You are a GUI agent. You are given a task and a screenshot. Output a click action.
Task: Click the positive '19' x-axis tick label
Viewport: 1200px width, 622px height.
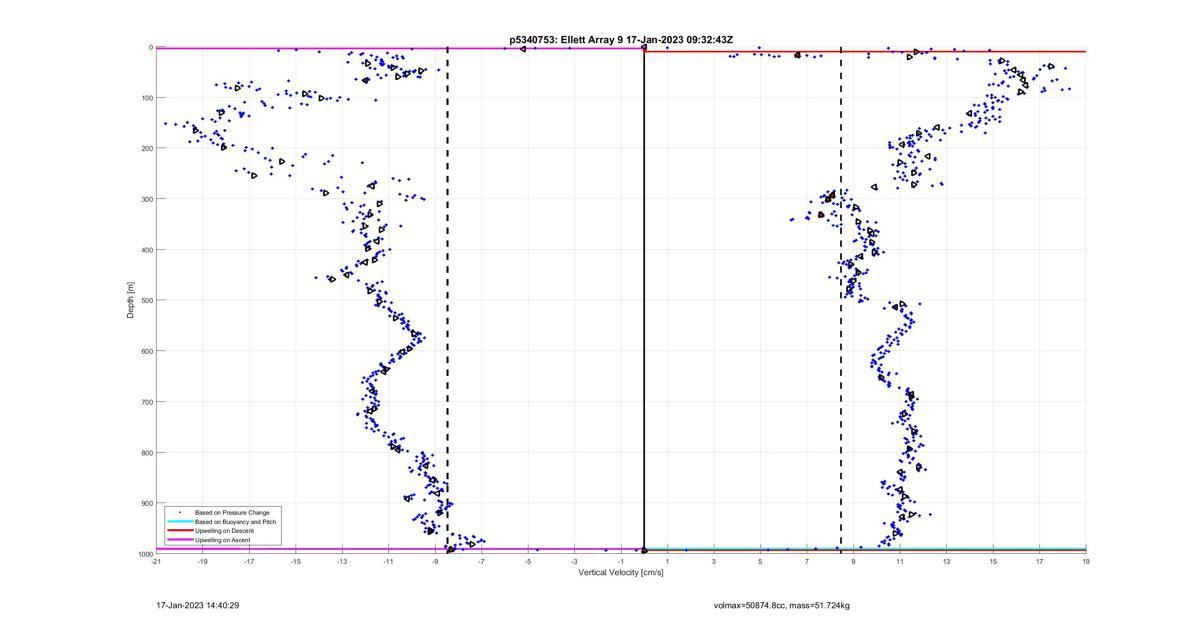[x=1086, y=562]
